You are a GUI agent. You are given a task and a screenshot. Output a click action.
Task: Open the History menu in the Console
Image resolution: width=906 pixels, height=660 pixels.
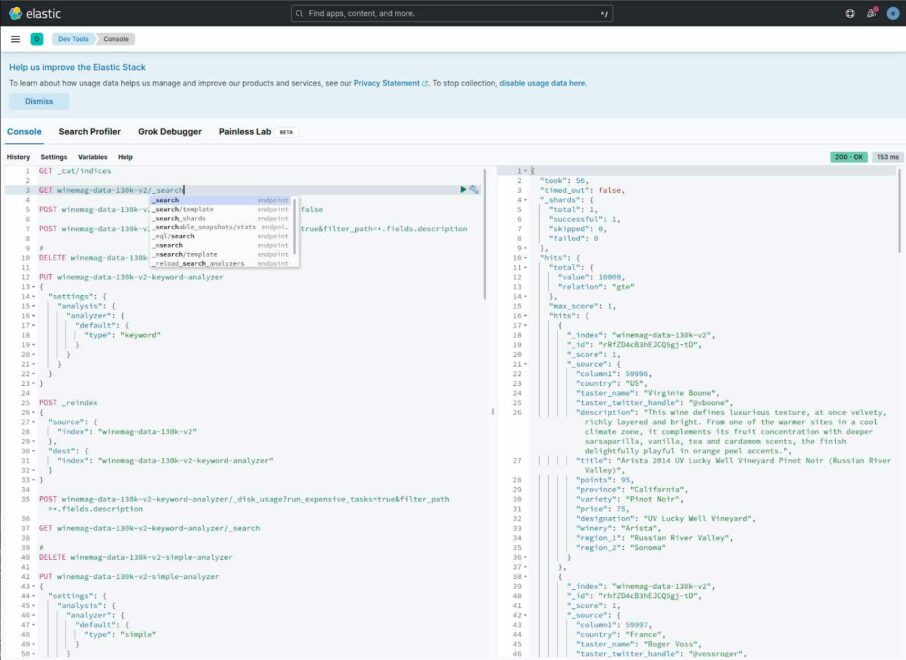18,156
